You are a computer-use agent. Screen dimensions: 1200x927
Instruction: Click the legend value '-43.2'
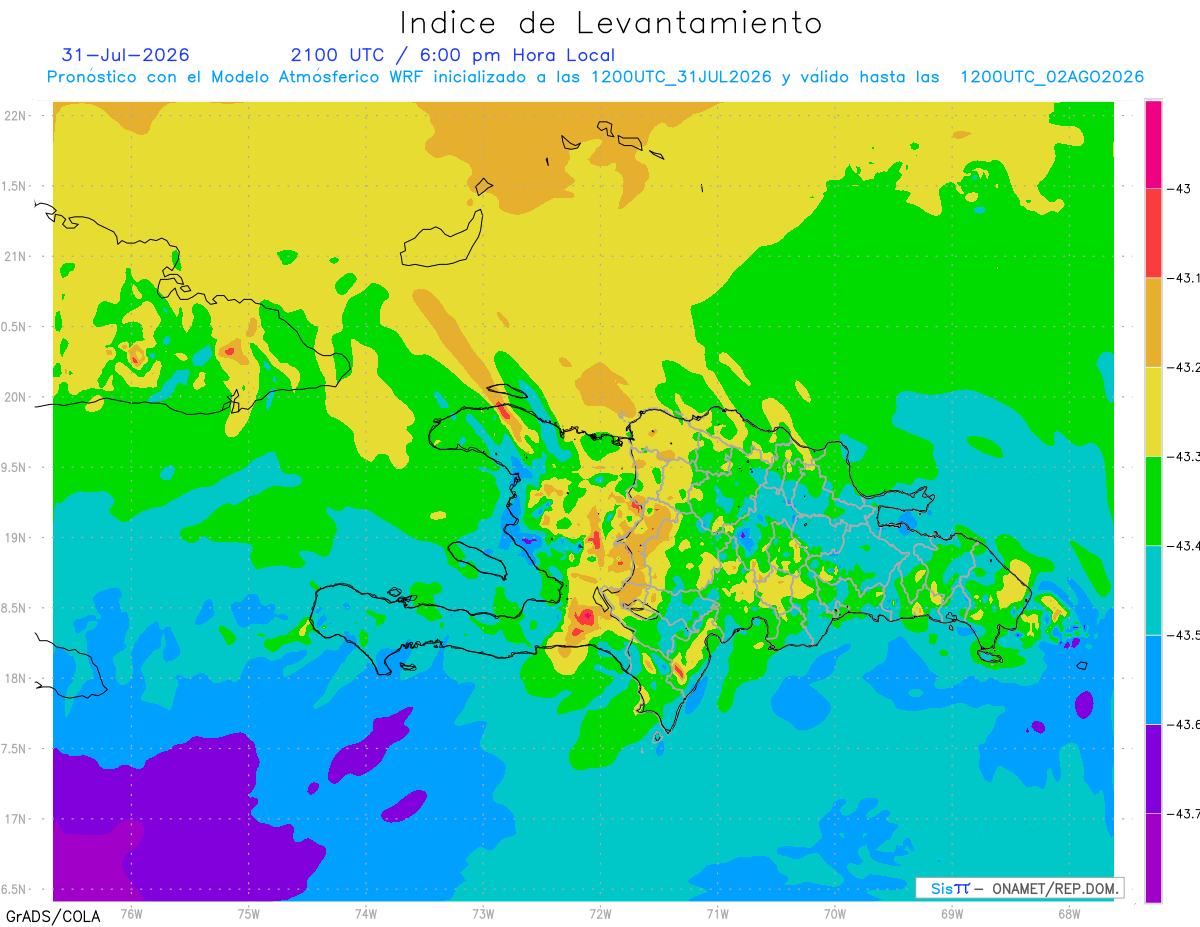pos(1184,367)
